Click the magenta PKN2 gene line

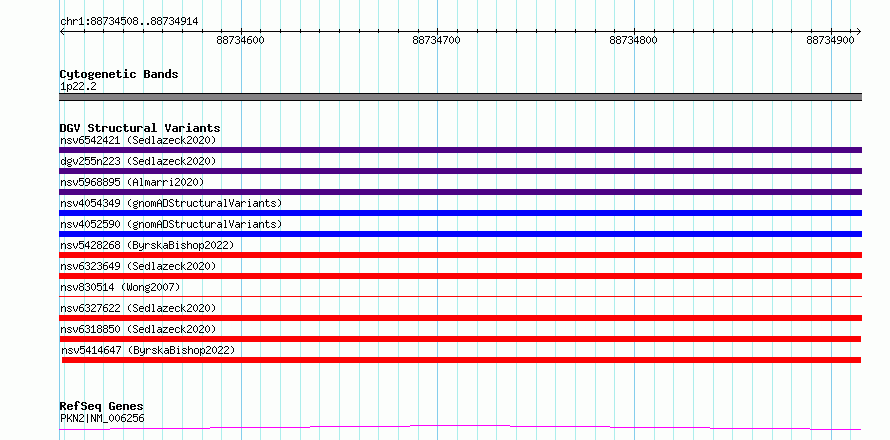point(460,427)
